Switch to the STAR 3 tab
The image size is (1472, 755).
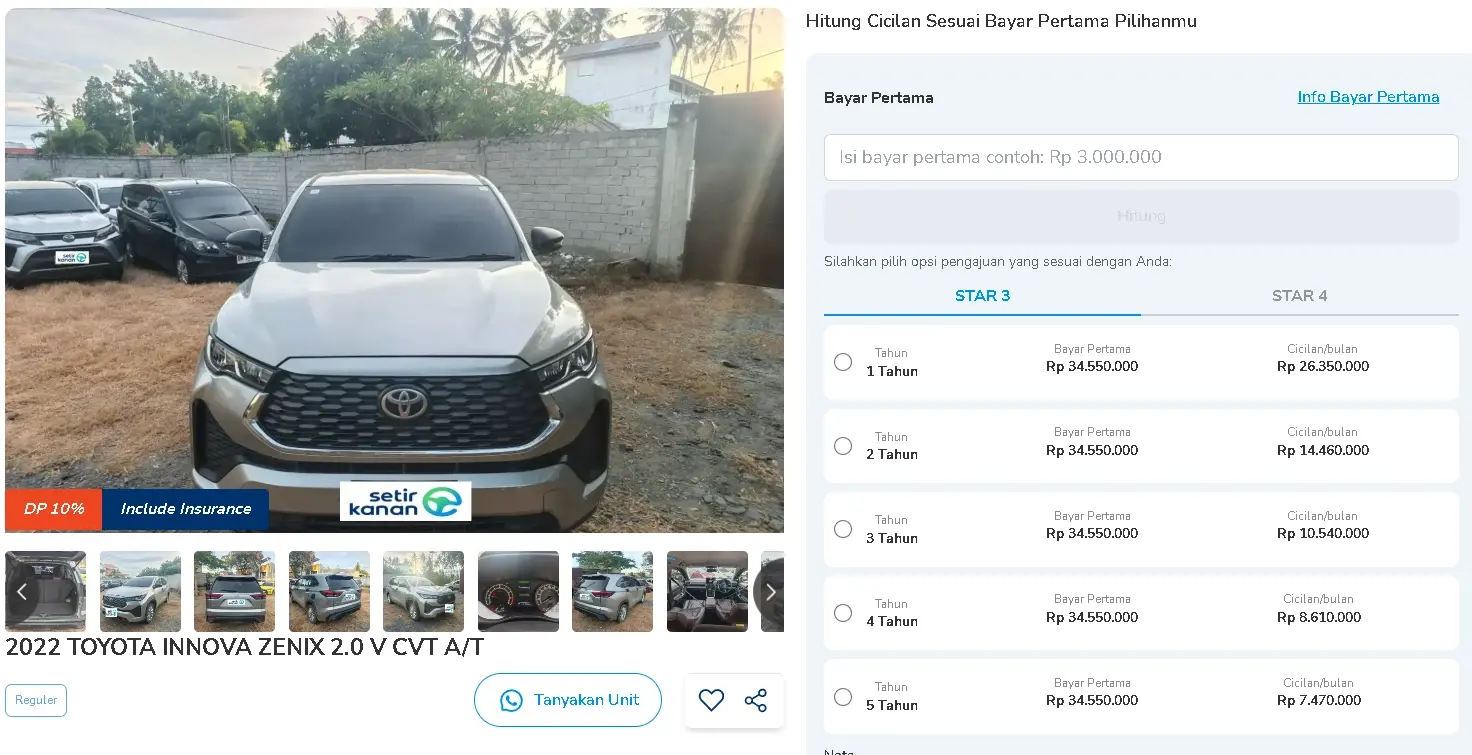(x=982, y=296)
